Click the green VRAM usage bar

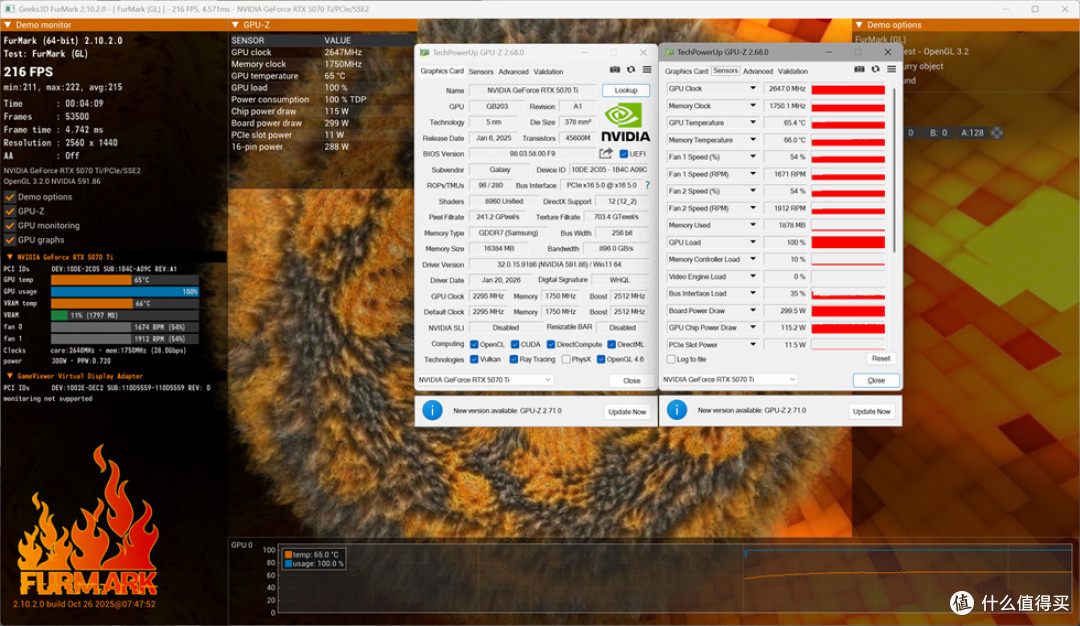pos(59,315)
